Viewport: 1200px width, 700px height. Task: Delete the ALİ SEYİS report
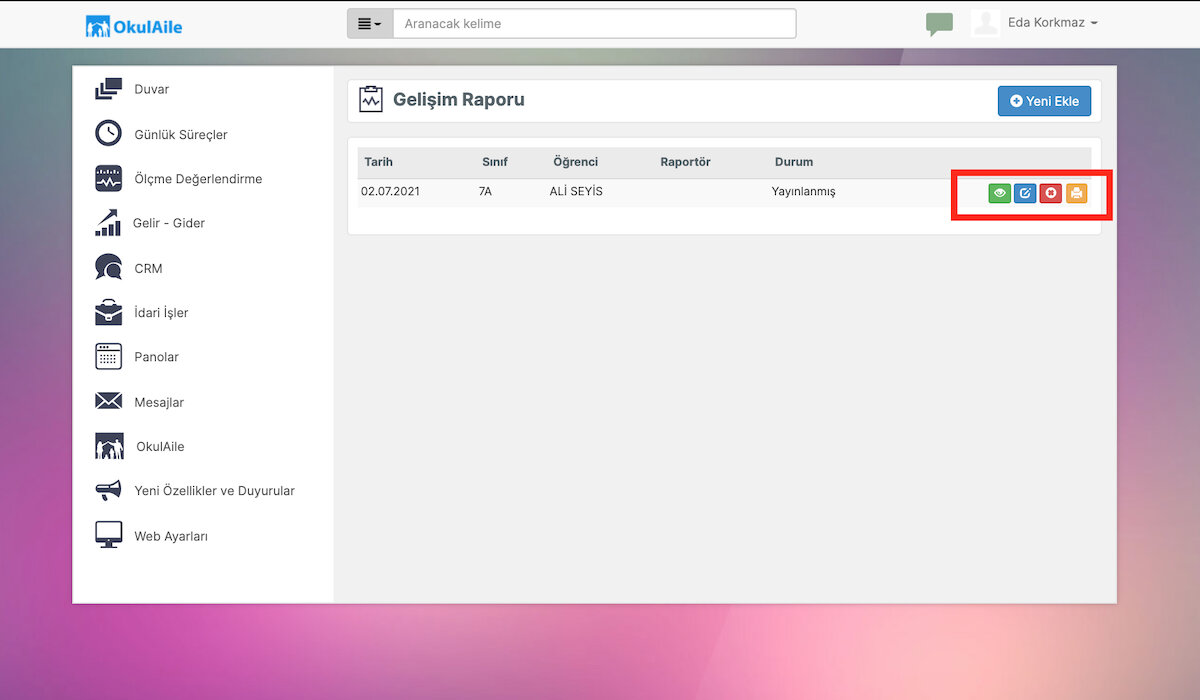click(x=1050, y=193)
